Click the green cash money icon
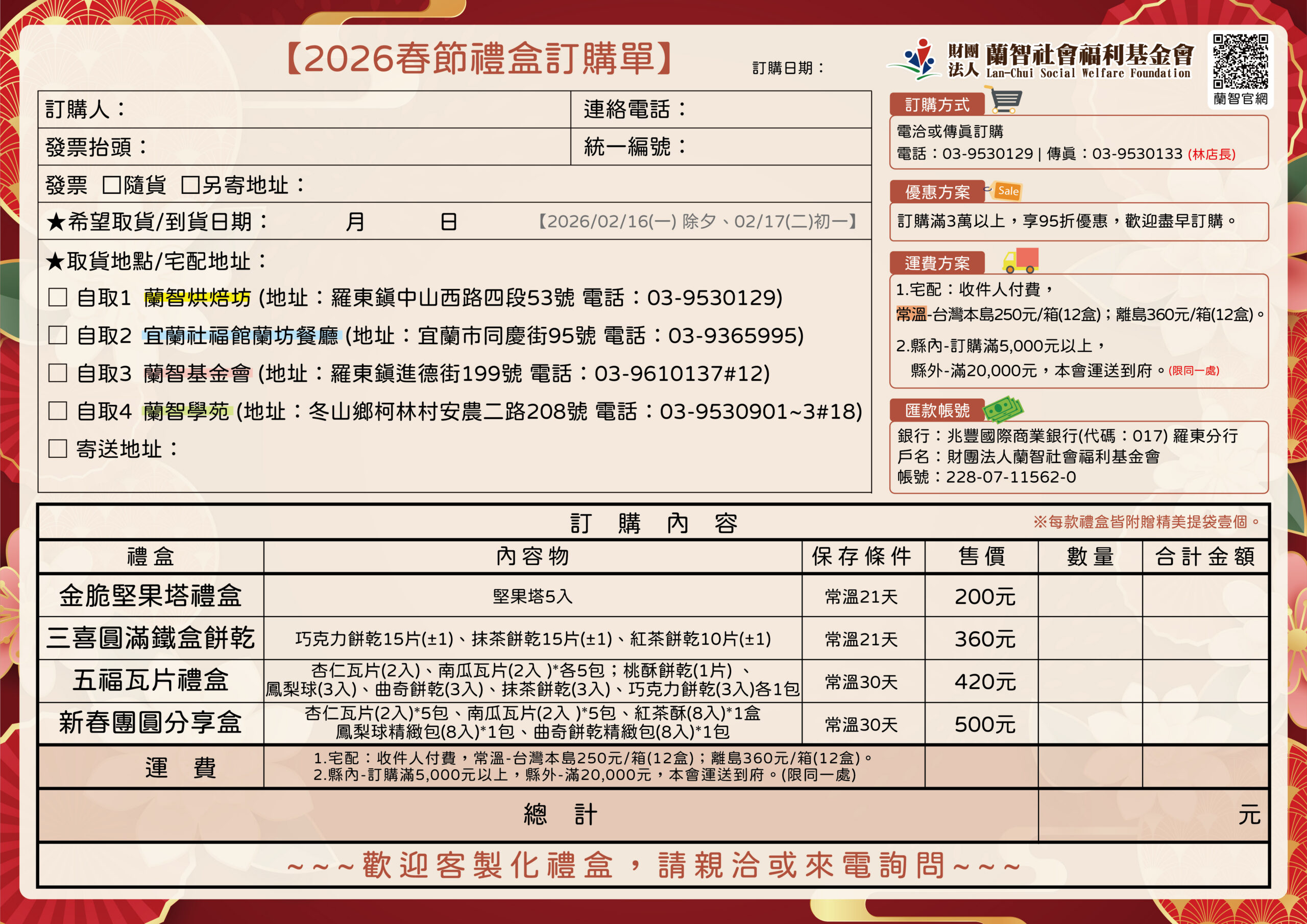Image resolution: width=1307 pixels, height=924 pixels. point(1004,409)
